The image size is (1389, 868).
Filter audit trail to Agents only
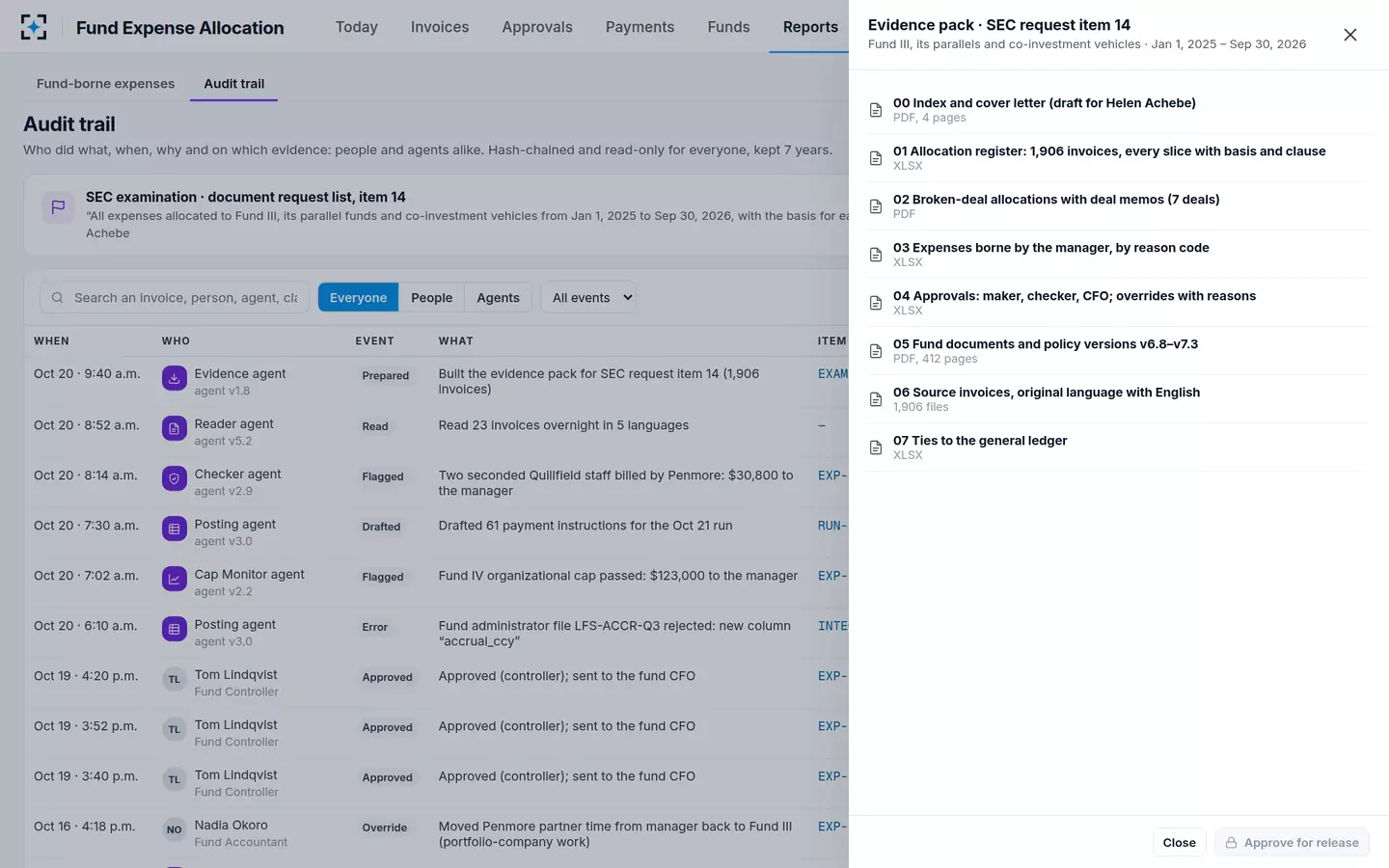(x=498, y=298)
